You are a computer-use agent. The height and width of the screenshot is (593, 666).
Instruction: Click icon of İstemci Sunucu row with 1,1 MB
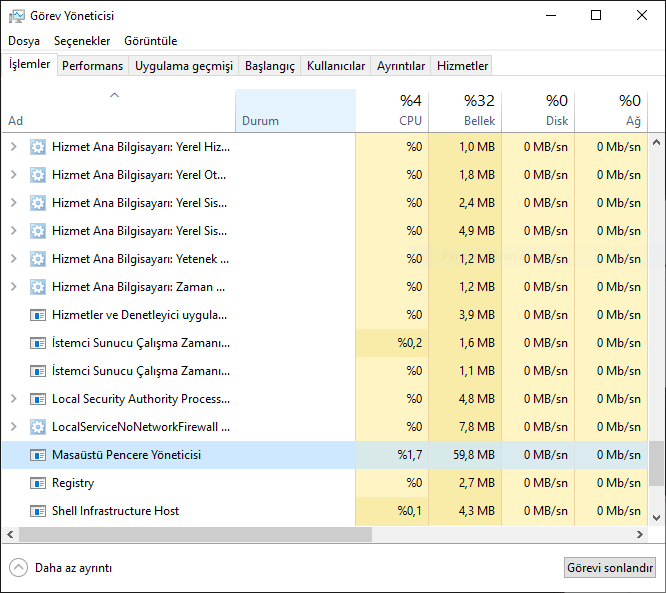(38, 371)
